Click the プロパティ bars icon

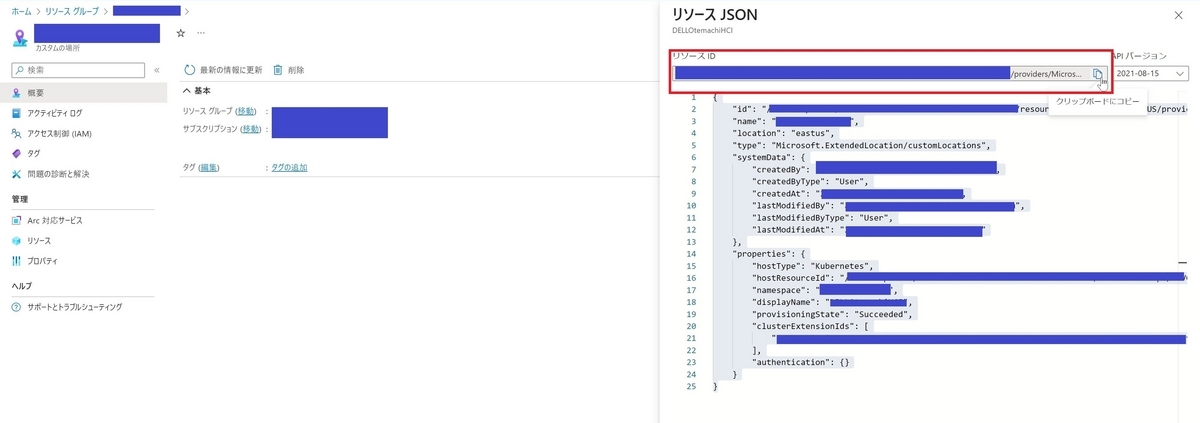tap(16, 261)
